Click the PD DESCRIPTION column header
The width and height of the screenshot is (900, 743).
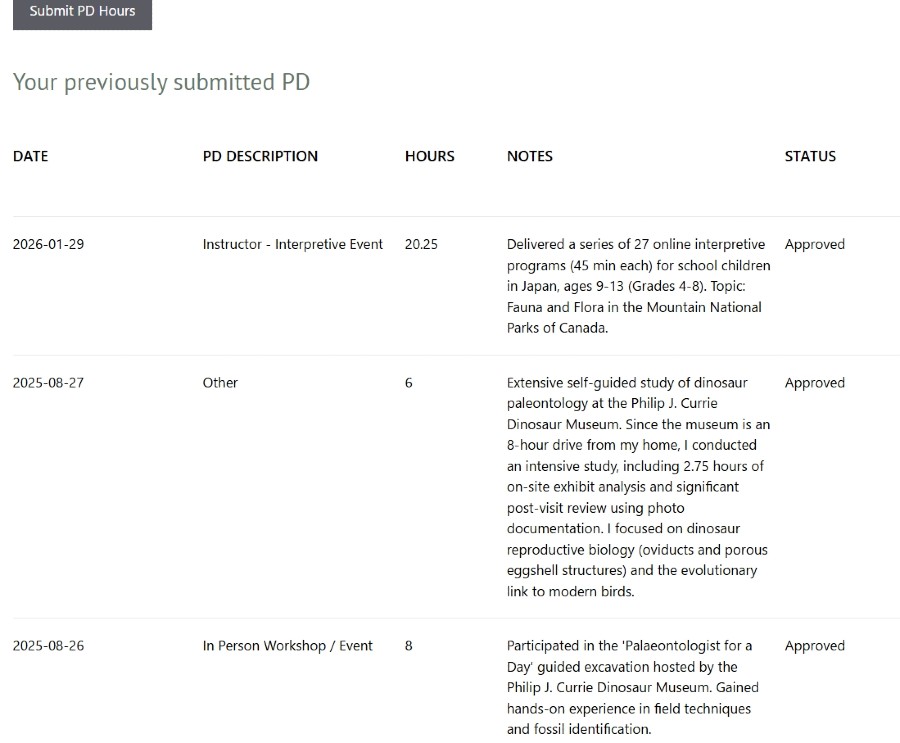260,156
